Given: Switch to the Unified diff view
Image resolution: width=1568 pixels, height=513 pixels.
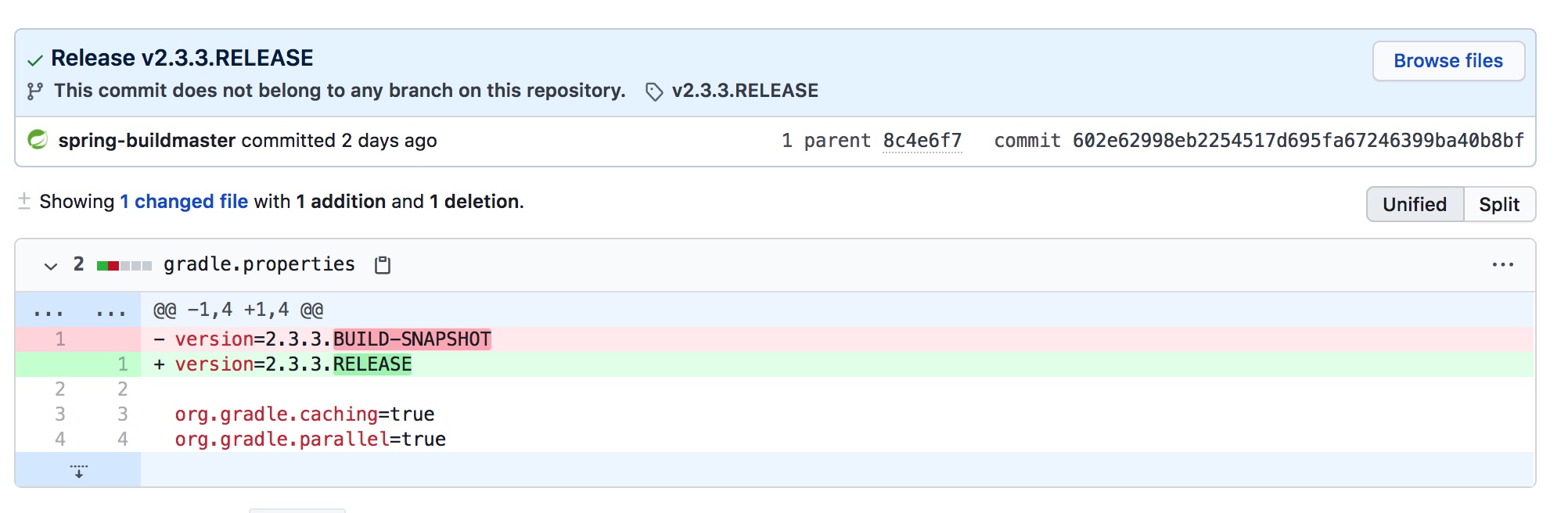Looking at the screenshot, I should point(1414,205).
